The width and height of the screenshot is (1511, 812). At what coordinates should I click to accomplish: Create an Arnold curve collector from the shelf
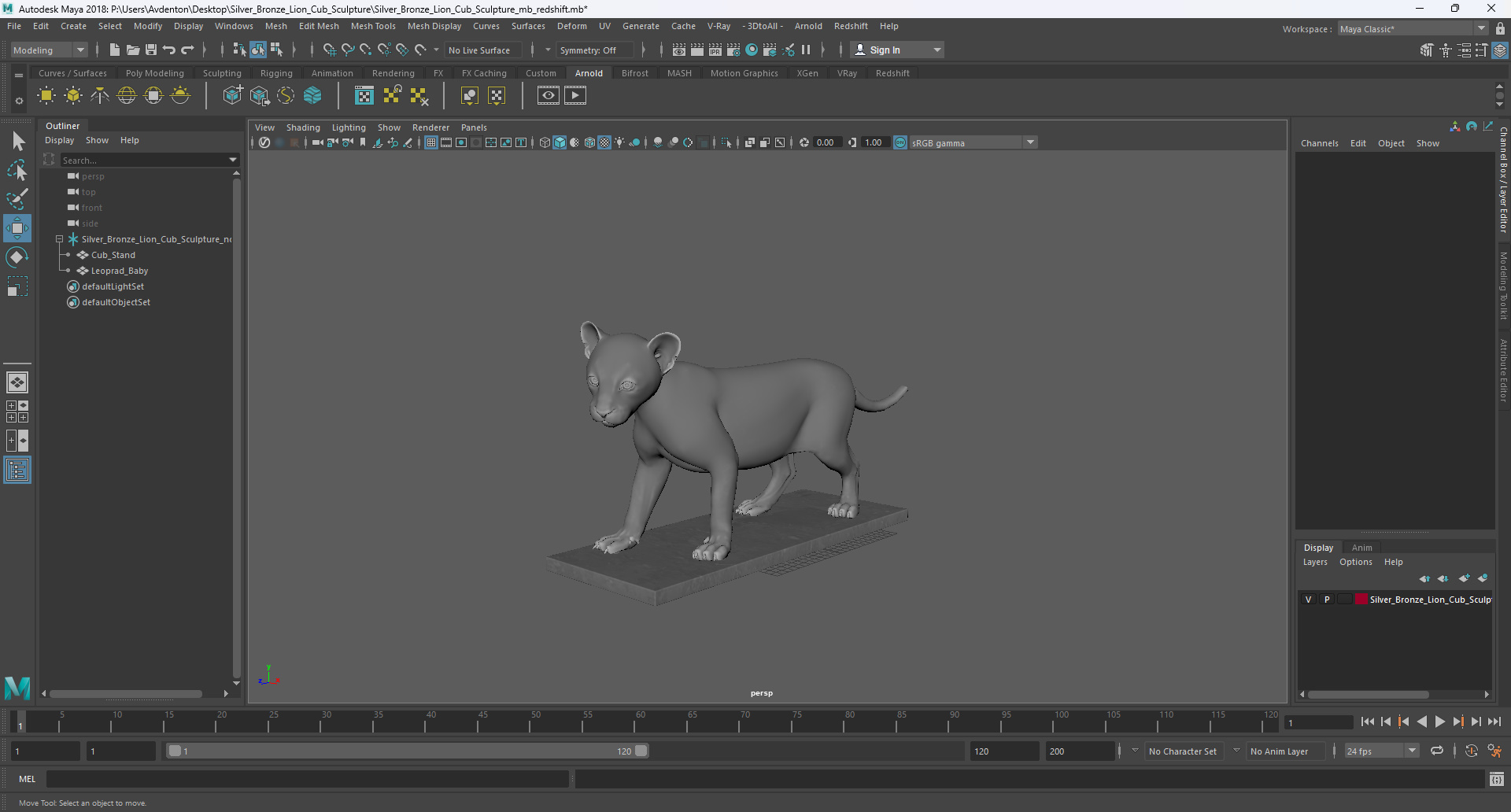pos(286,96)
